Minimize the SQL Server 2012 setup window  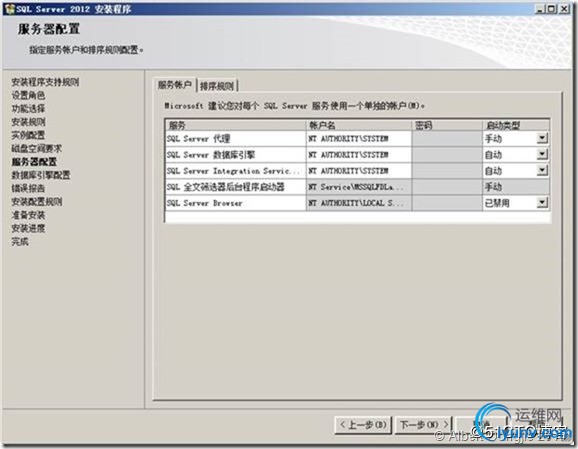point(540,9)
